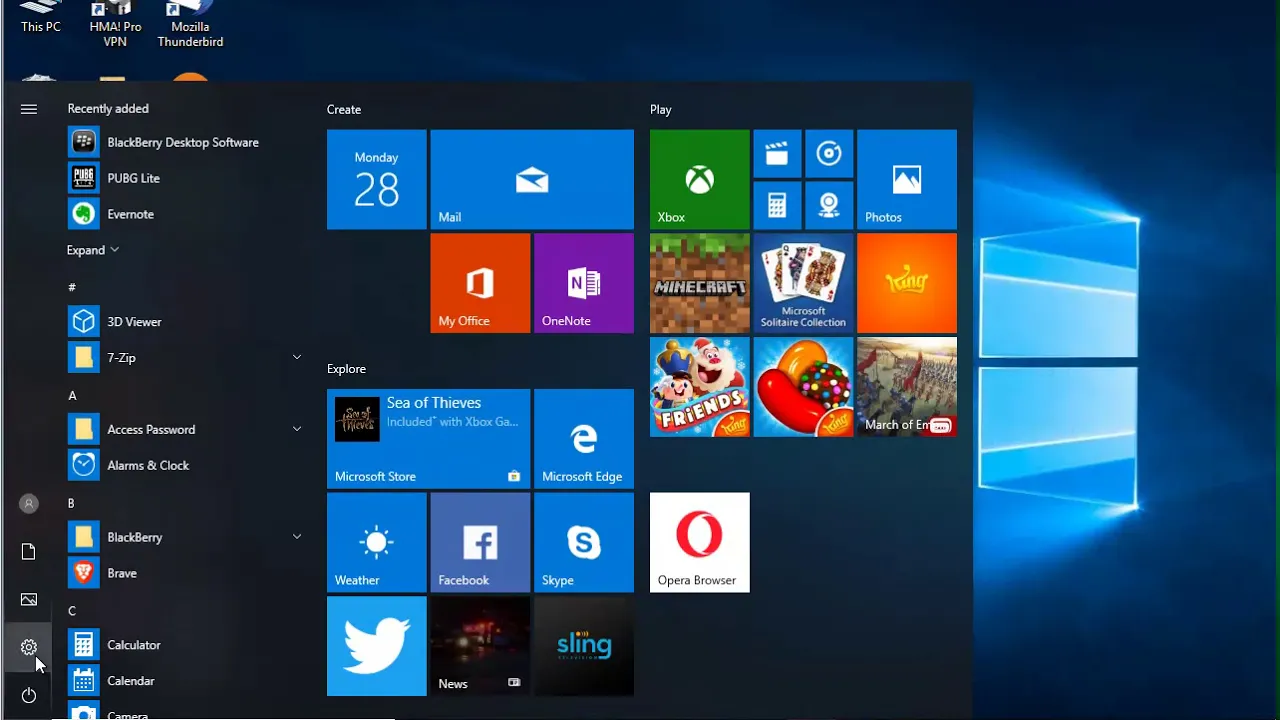Launch the Microsoft Edge tile
This screenshot has width=1280, height=720.
(x=584, y=439)
